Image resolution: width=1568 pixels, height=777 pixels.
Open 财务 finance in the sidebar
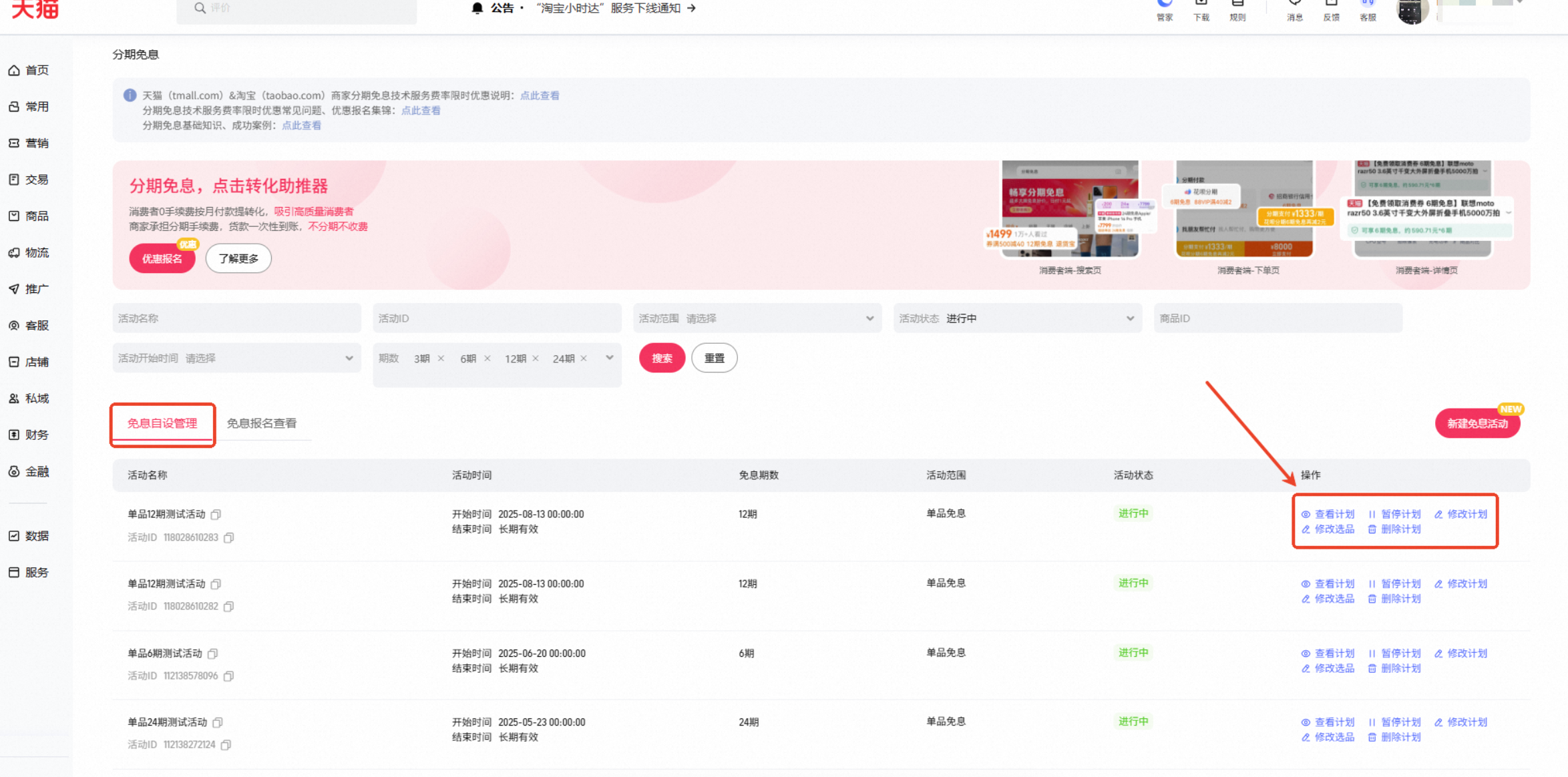[x=29, y=435]
